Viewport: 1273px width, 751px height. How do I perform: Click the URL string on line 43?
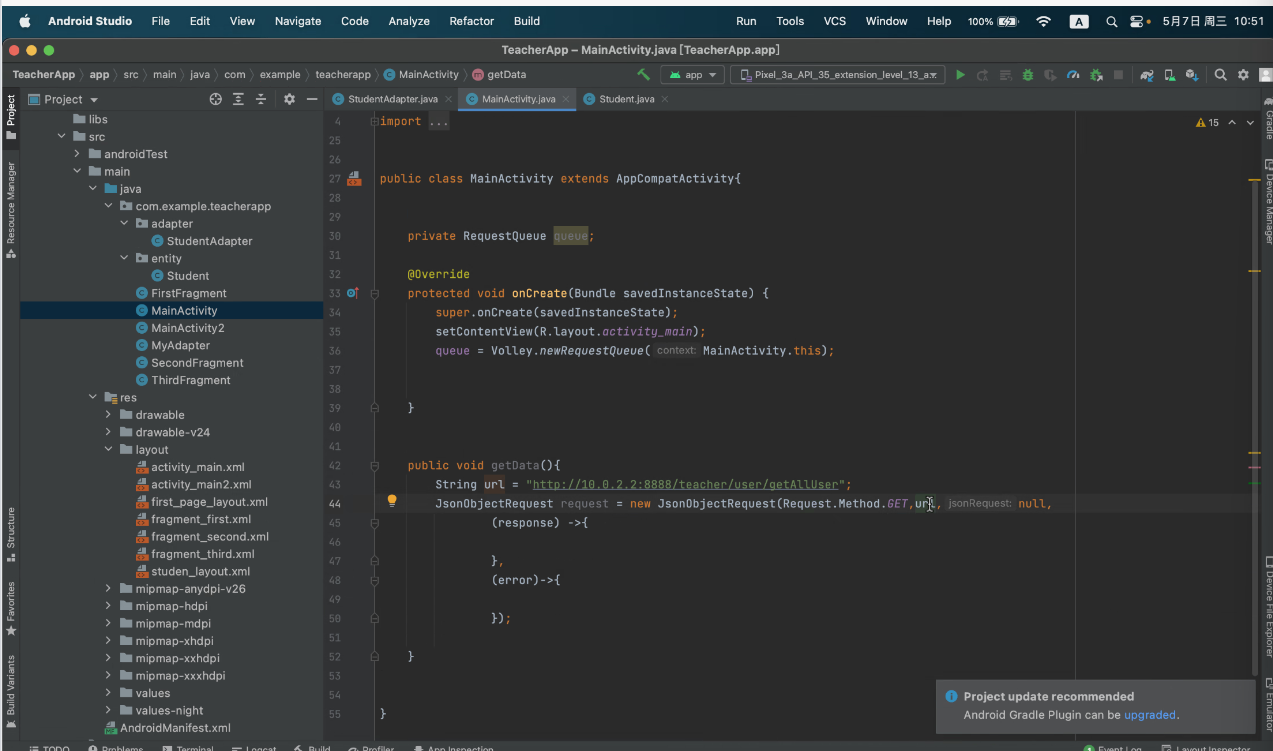pyautogui.click(x=687, y=484)
